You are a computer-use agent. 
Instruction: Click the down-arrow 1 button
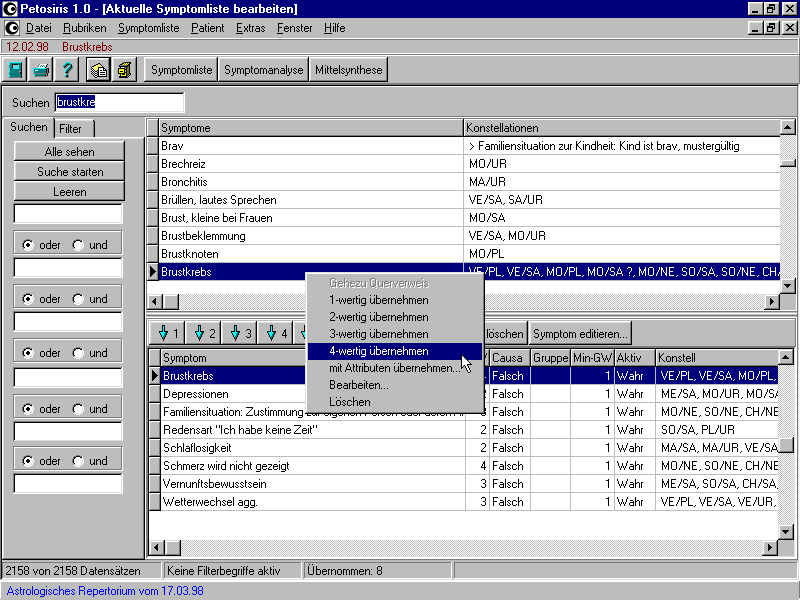coord(168,334)
